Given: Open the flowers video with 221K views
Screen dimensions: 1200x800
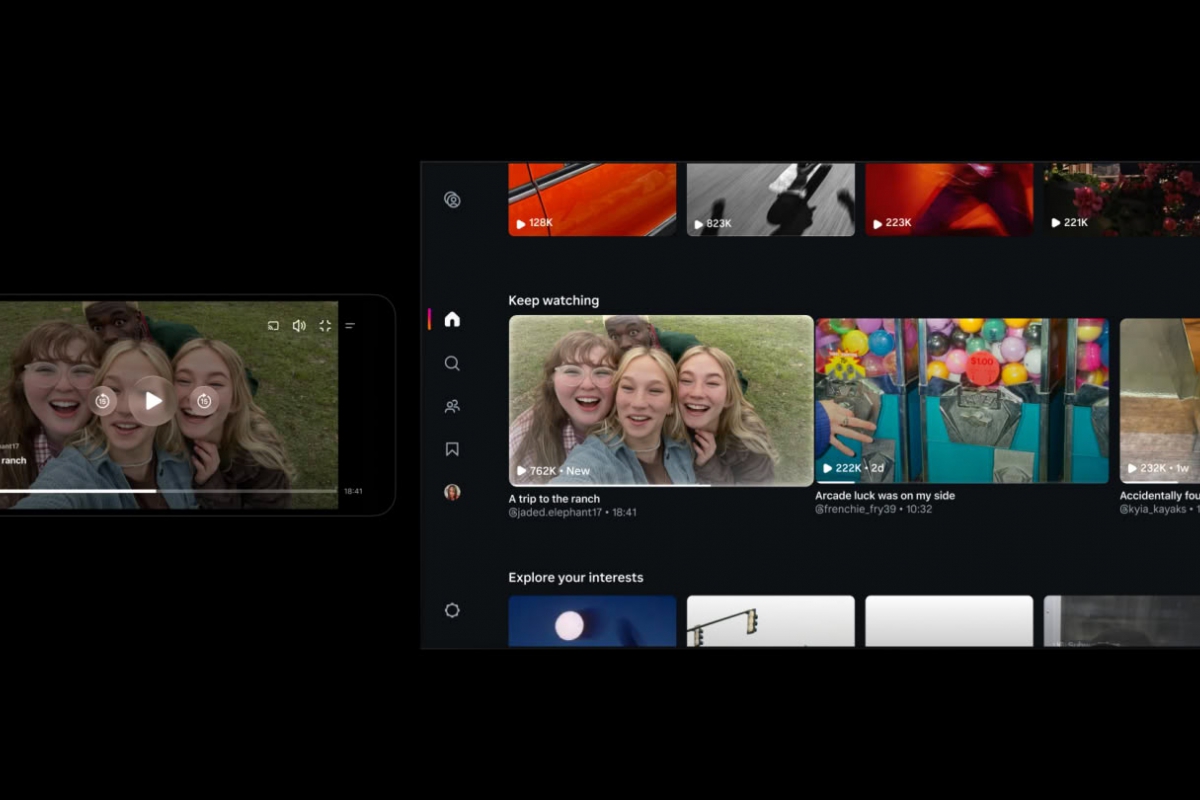Looking at the screenshot, I should 1122,199.
